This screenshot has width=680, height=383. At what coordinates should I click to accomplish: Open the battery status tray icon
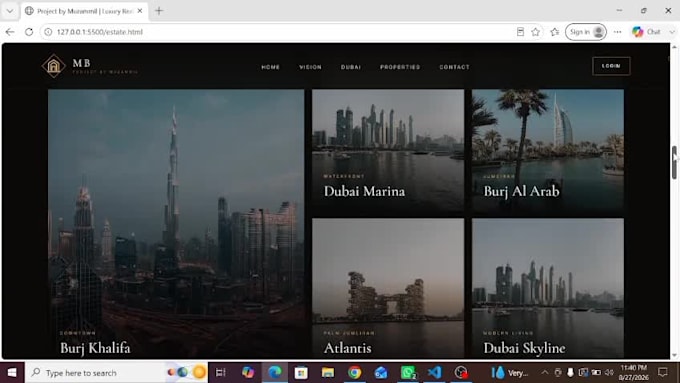click(x=596, y=372)
